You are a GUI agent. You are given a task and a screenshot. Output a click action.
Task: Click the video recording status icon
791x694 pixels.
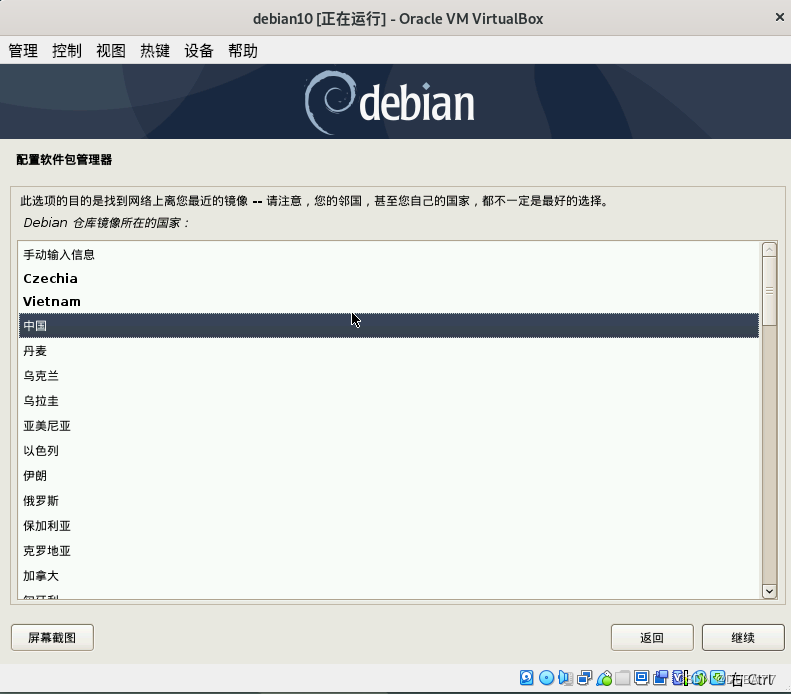click(x=660, y=678)
